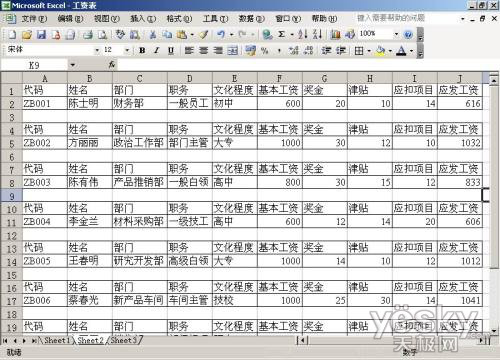Screen dimensions: 500x360
Task: Activate the Format Painter brush
Action: point(204,35)
